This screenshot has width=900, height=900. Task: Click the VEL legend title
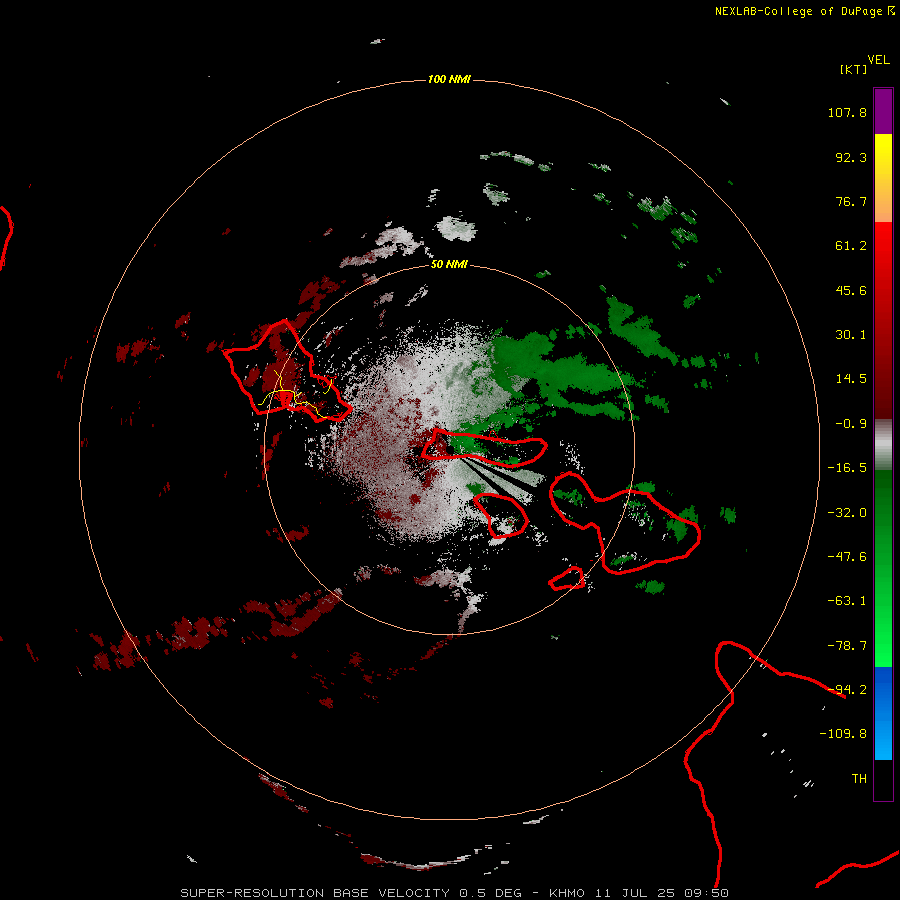(878, 60)
